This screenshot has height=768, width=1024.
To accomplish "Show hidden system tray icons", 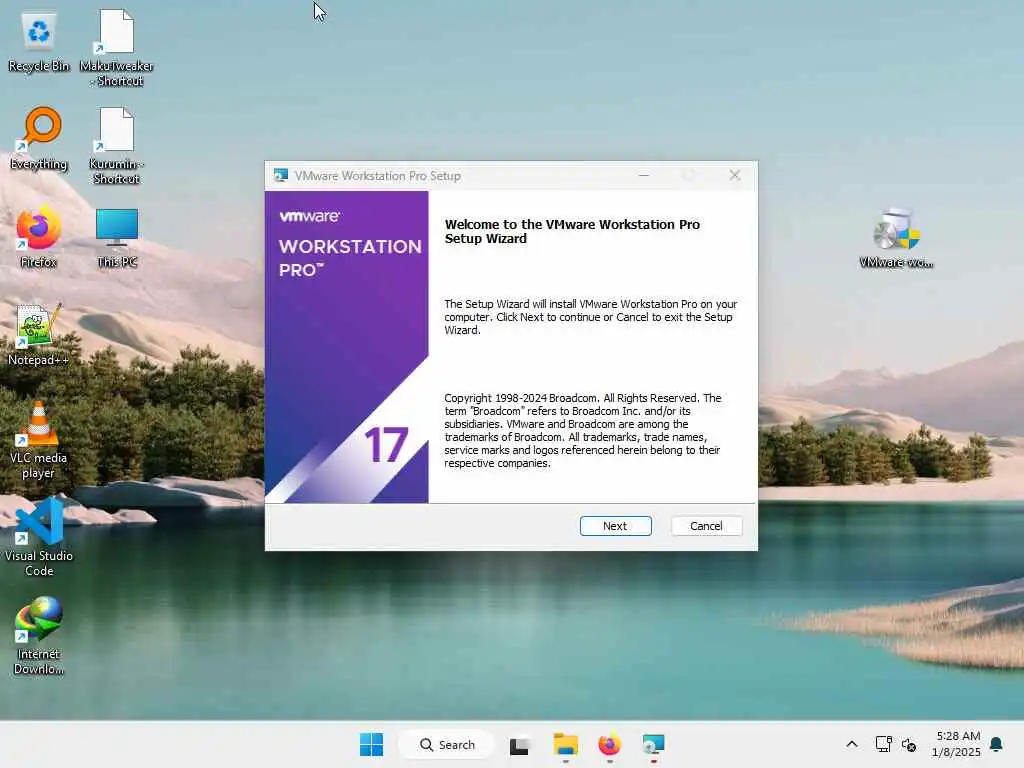I will [x=852, y=744].
